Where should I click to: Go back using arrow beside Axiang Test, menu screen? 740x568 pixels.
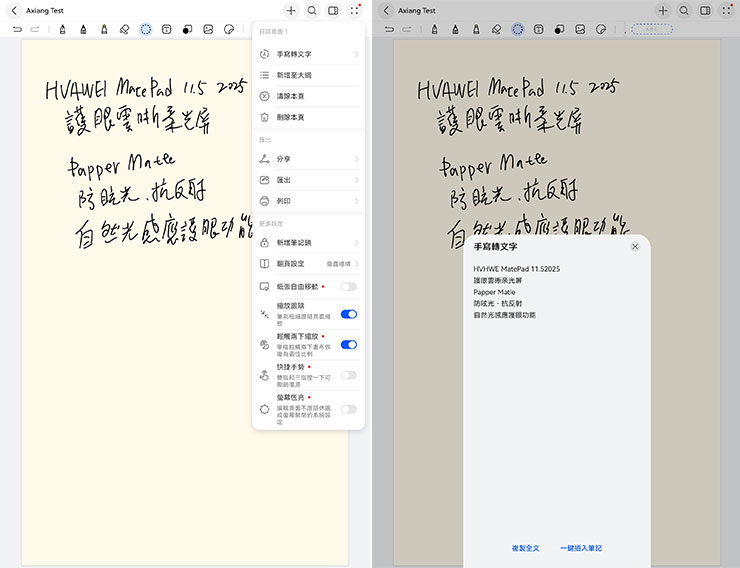pyautogui.click(x=14, y=10)
